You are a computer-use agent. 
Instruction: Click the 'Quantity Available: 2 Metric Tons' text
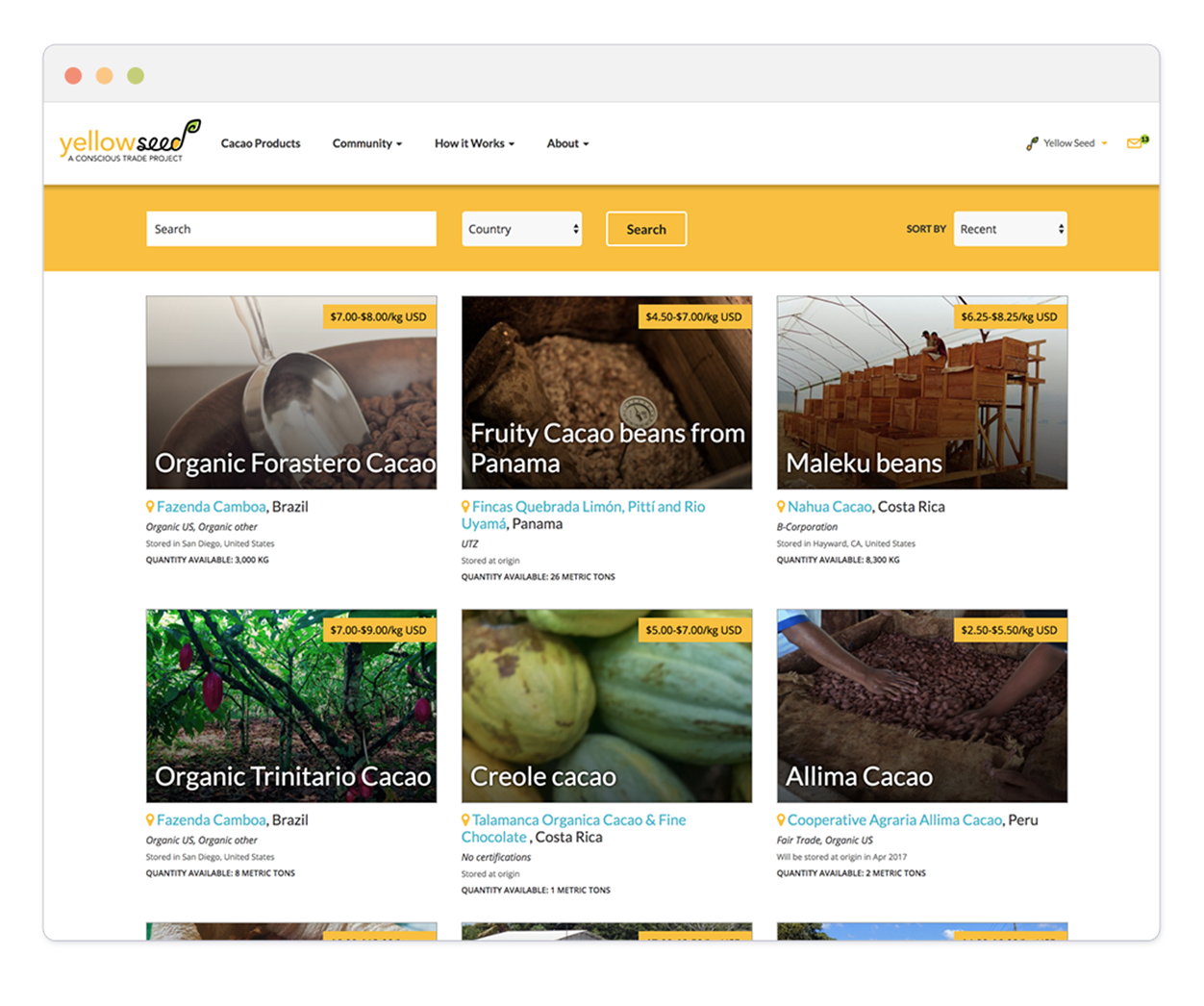click(852, 873)
